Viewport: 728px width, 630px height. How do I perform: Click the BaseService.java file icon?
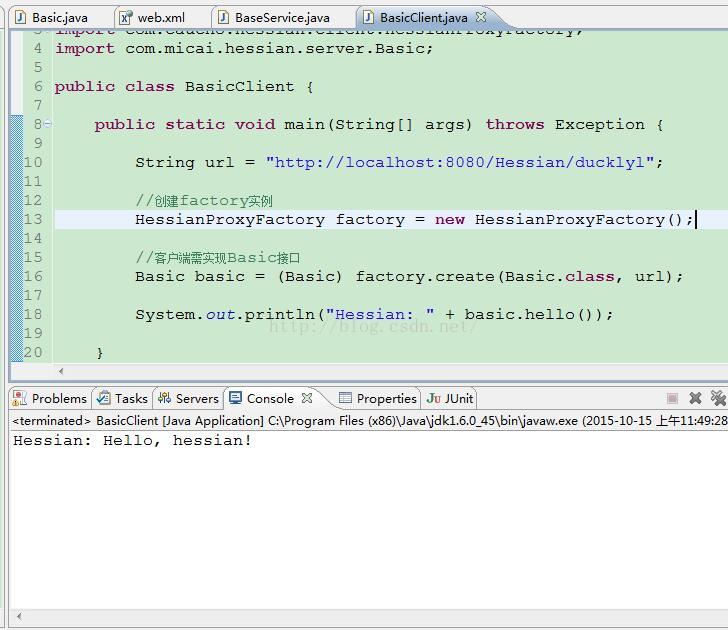tap(223, 18)
